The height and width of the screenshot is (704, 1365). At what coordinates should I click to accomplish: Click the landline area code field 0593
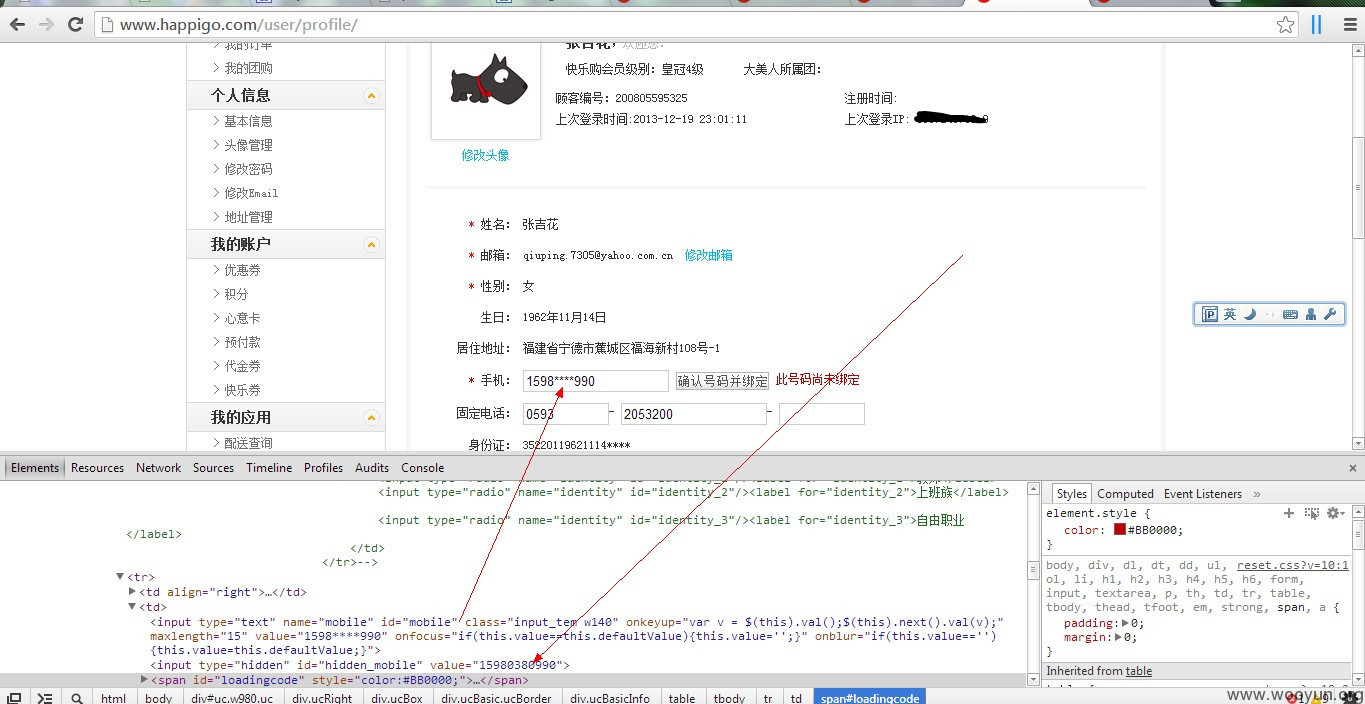(565, 414)
